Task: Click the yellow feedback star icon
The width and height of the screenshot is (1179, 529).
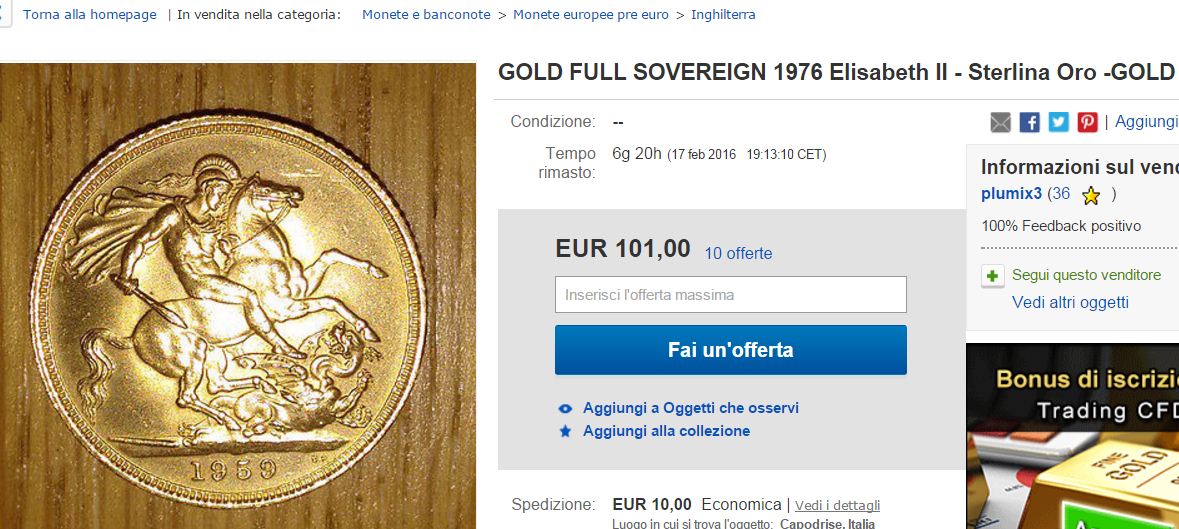Action: click(x=1090, y=195)
